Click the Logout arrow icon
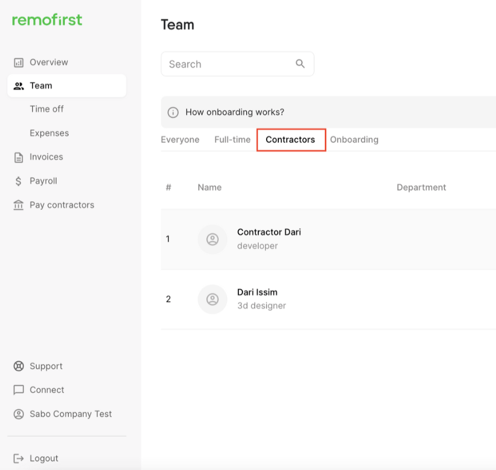The width and height of the screenshot is (496, 470). [18, 459]
